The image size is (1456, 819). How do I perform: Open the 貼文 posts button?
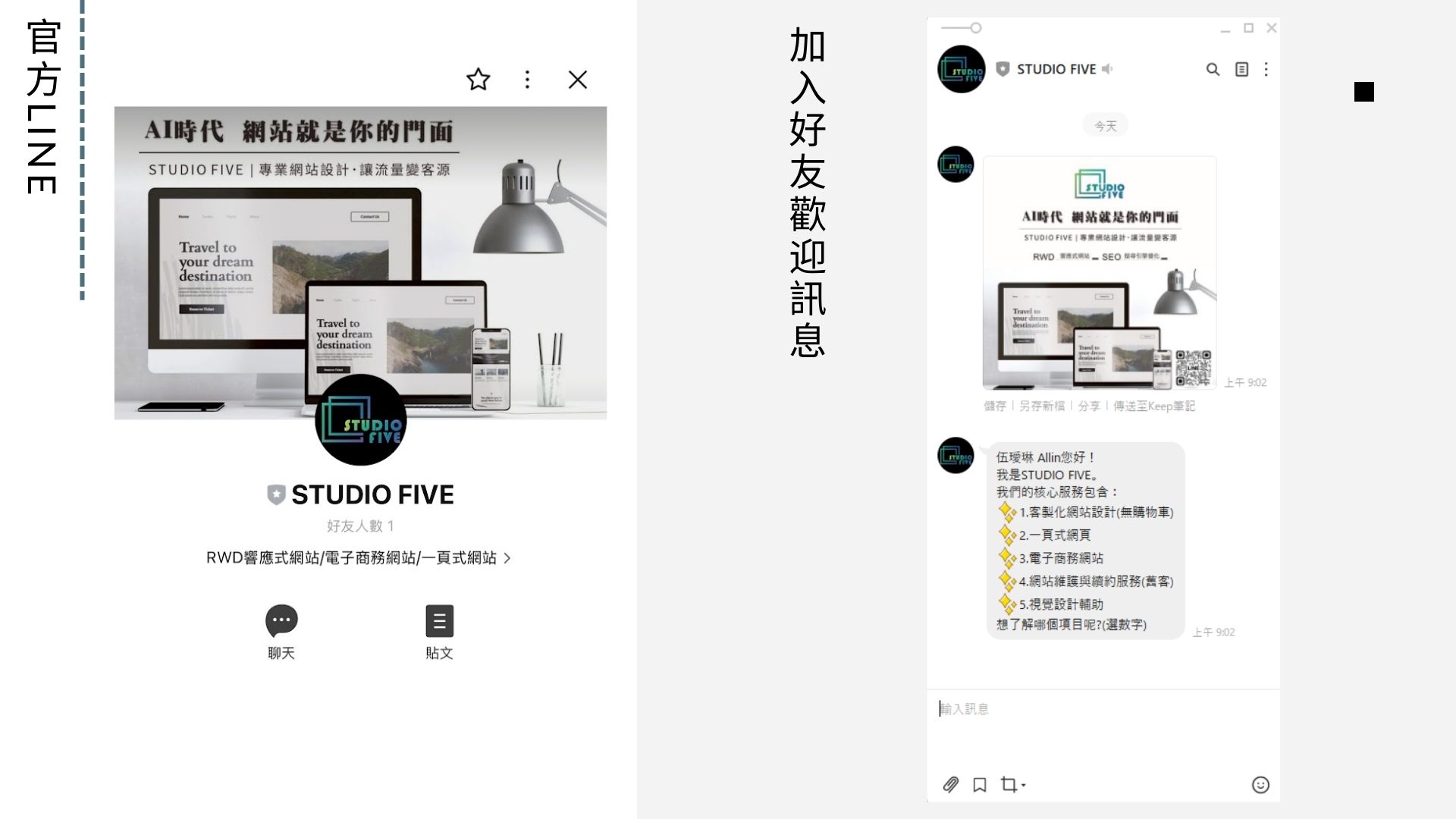pos(439,632)
